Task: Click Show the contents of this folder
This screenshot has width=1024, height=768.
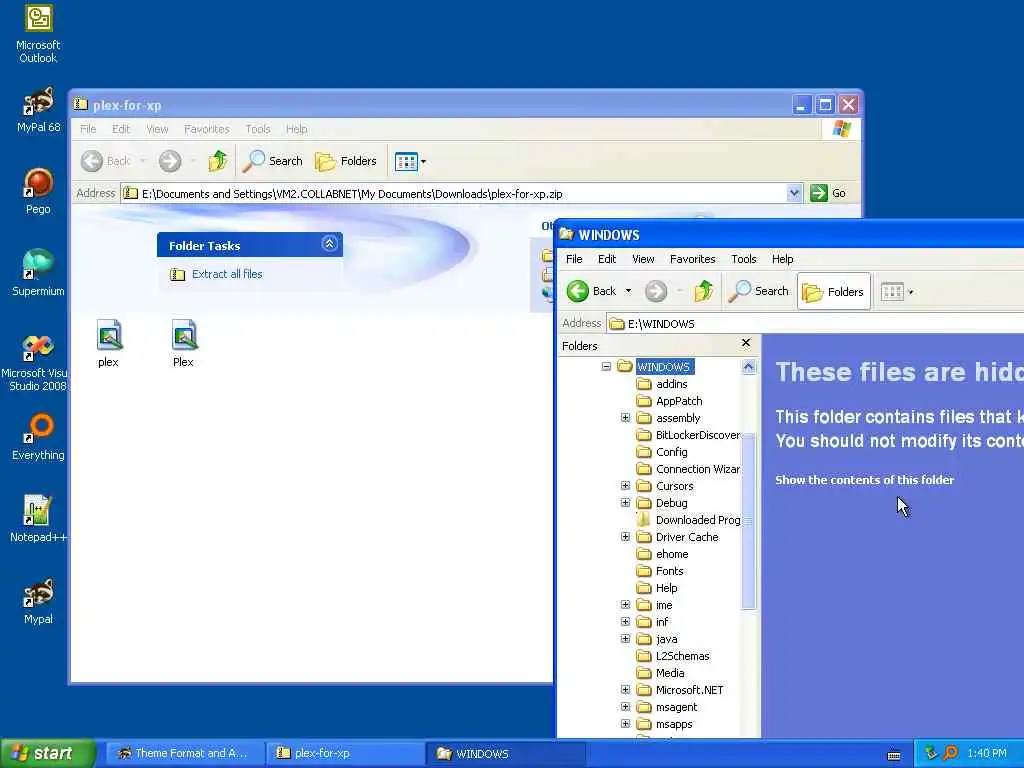Action: pos(864,480)
